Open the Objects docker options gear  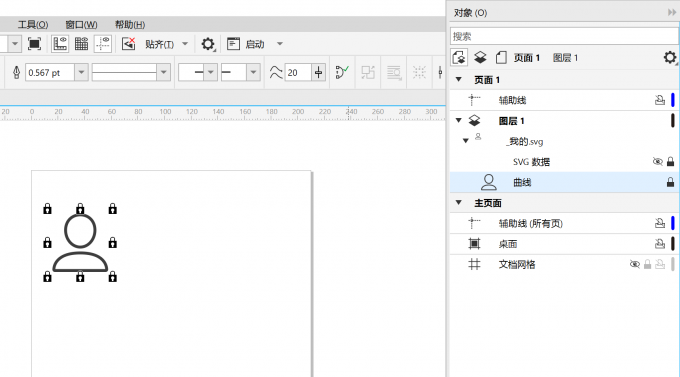670,57
